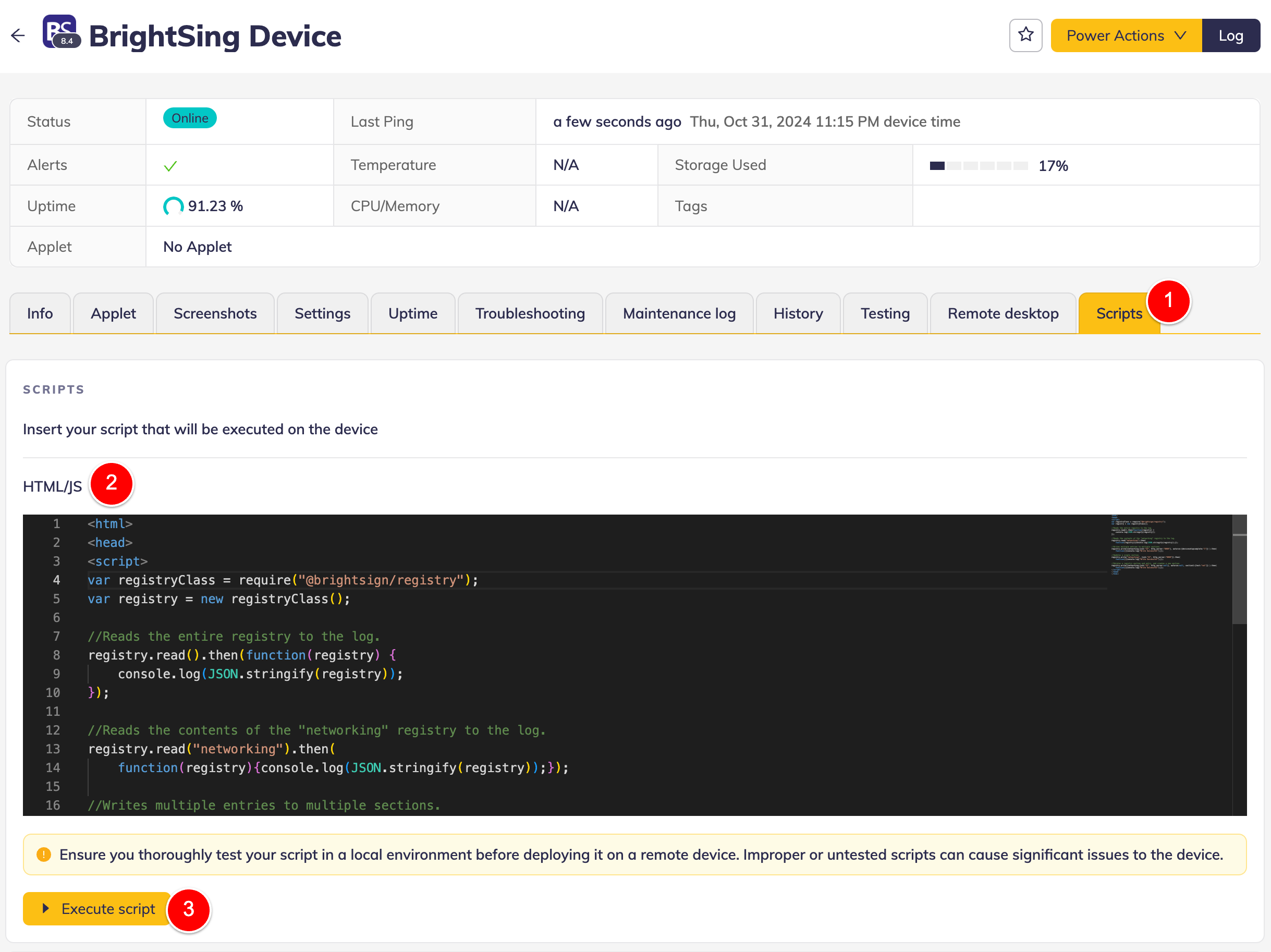Viewport: 1271px width, 952px height.
Task: Open the Remote desktop tab
Action: pyautogui.click(x=1002, y=314)
